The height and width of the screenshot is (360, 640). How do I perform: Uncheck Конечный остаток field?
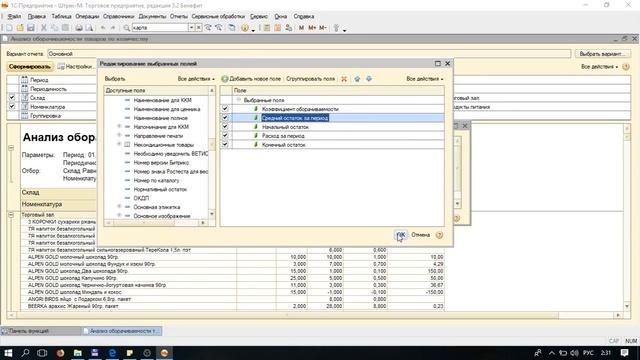(x=225, y=145)
